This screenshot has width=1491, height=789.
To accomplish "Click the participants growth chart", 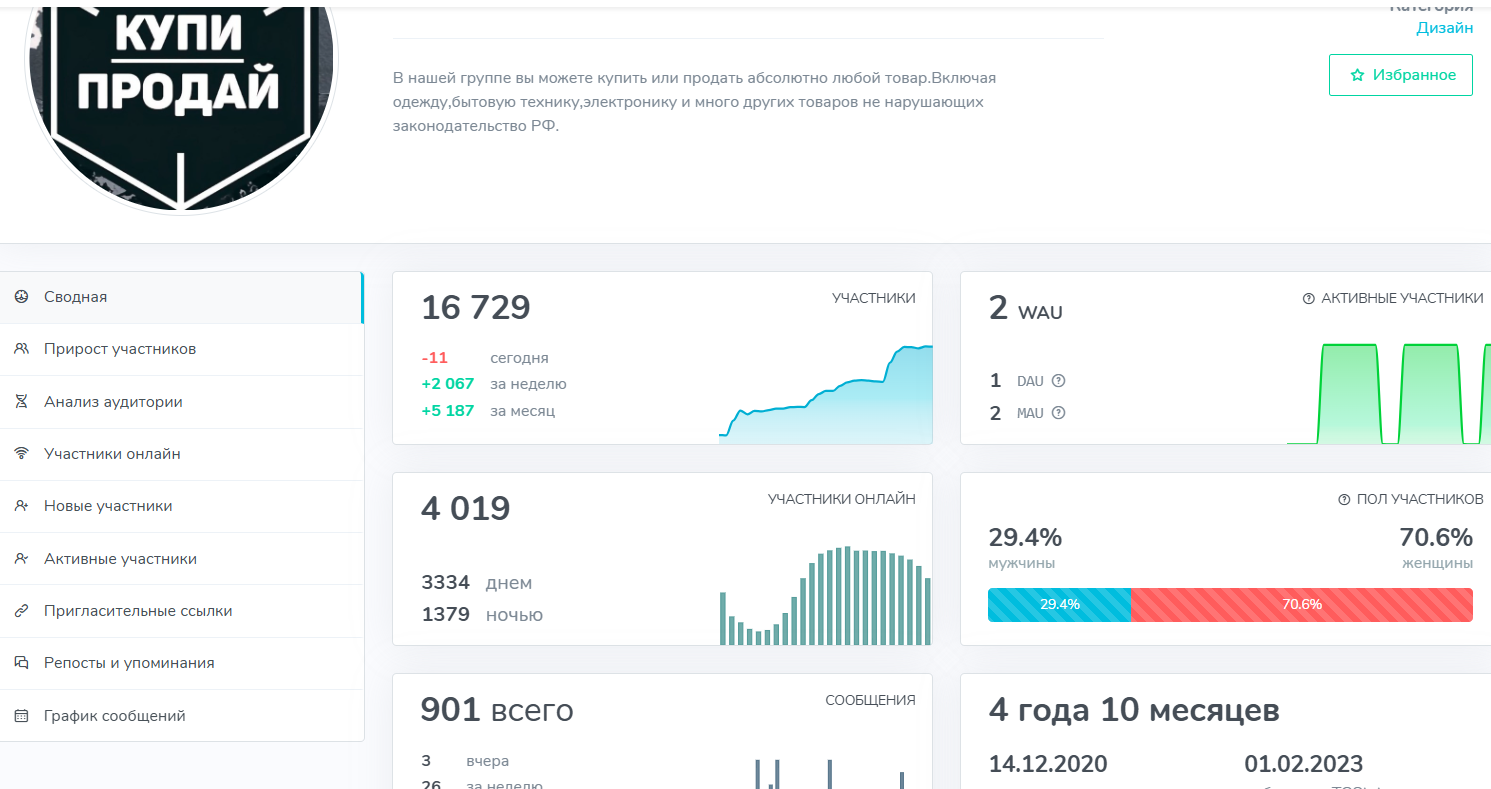I will click(825, 395).
